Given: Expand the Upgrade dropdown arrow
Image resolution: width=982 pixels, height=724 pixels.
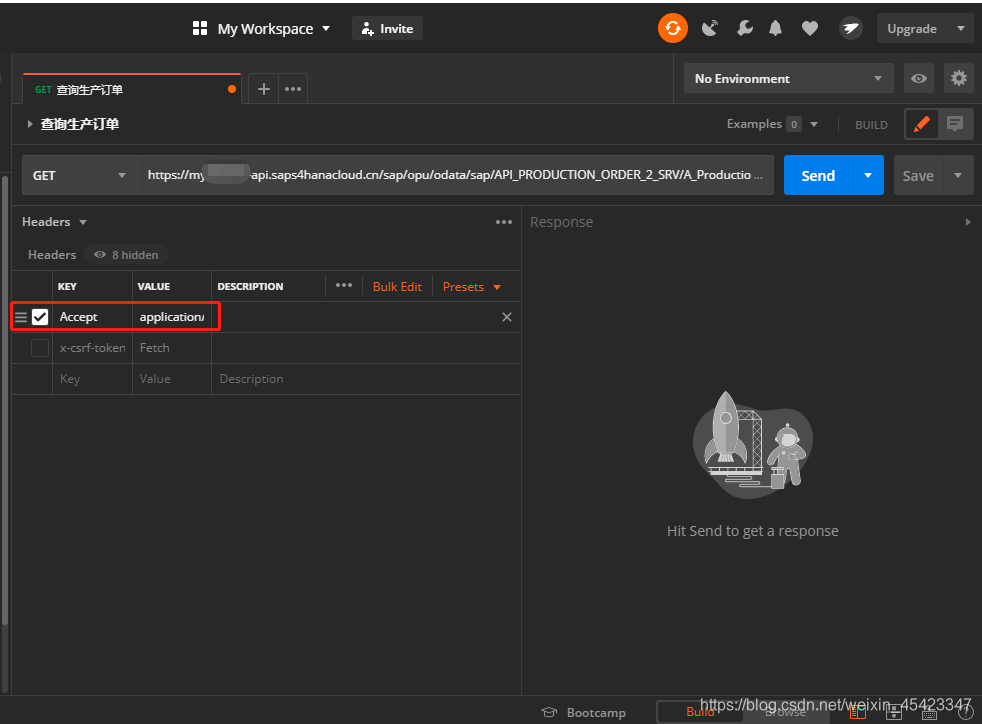Looking at the screenshot, I should point(961,28).
